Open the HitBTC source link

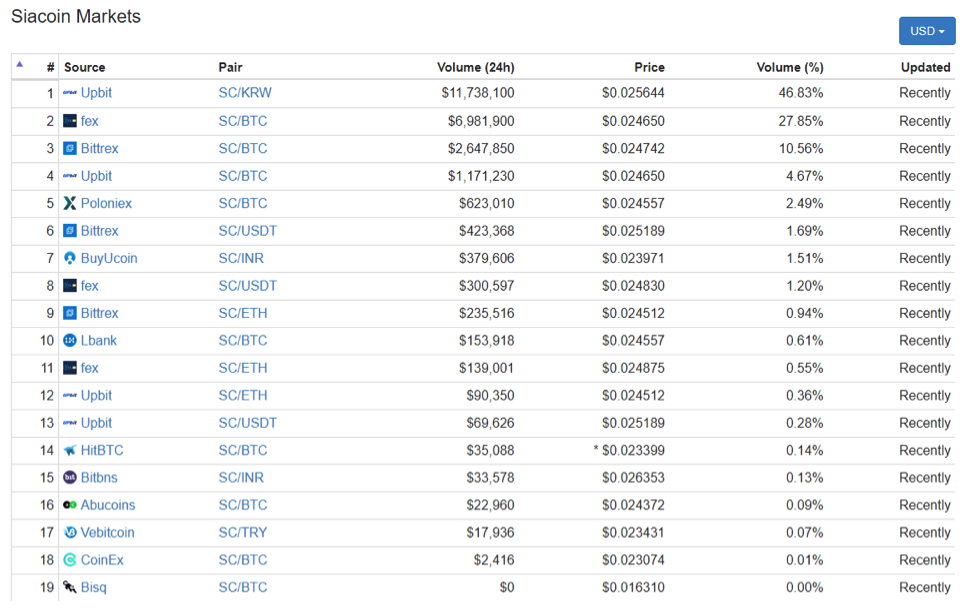[x=102, y=450]
